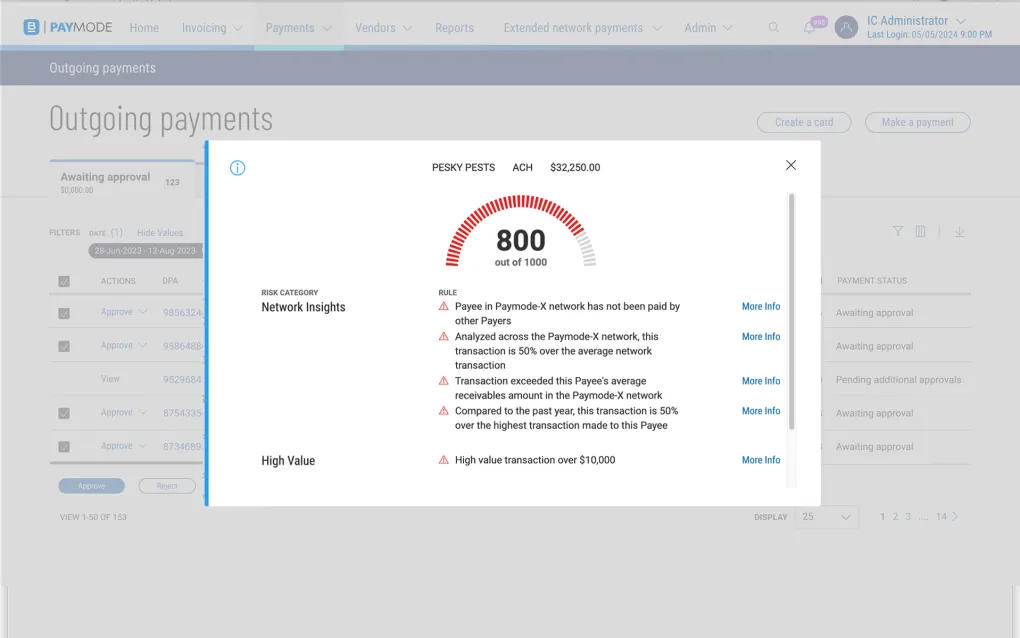
Task: Click the info icon in the risk dialog
Action: pyautogui.click(x=237, y=168)
